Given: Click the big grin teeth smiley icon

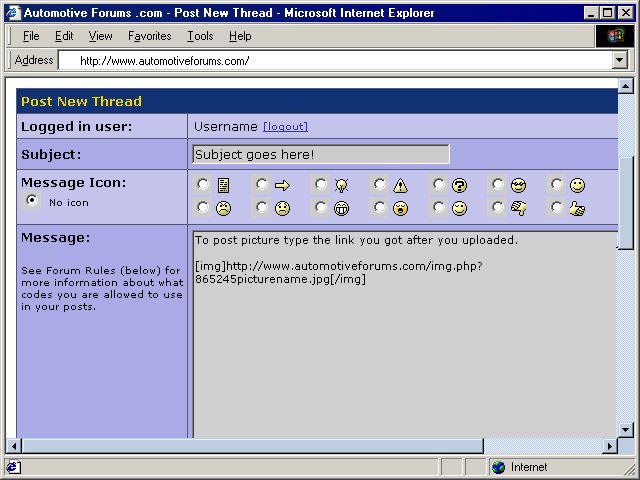Looking at the screenshot, I should [341, 209].
